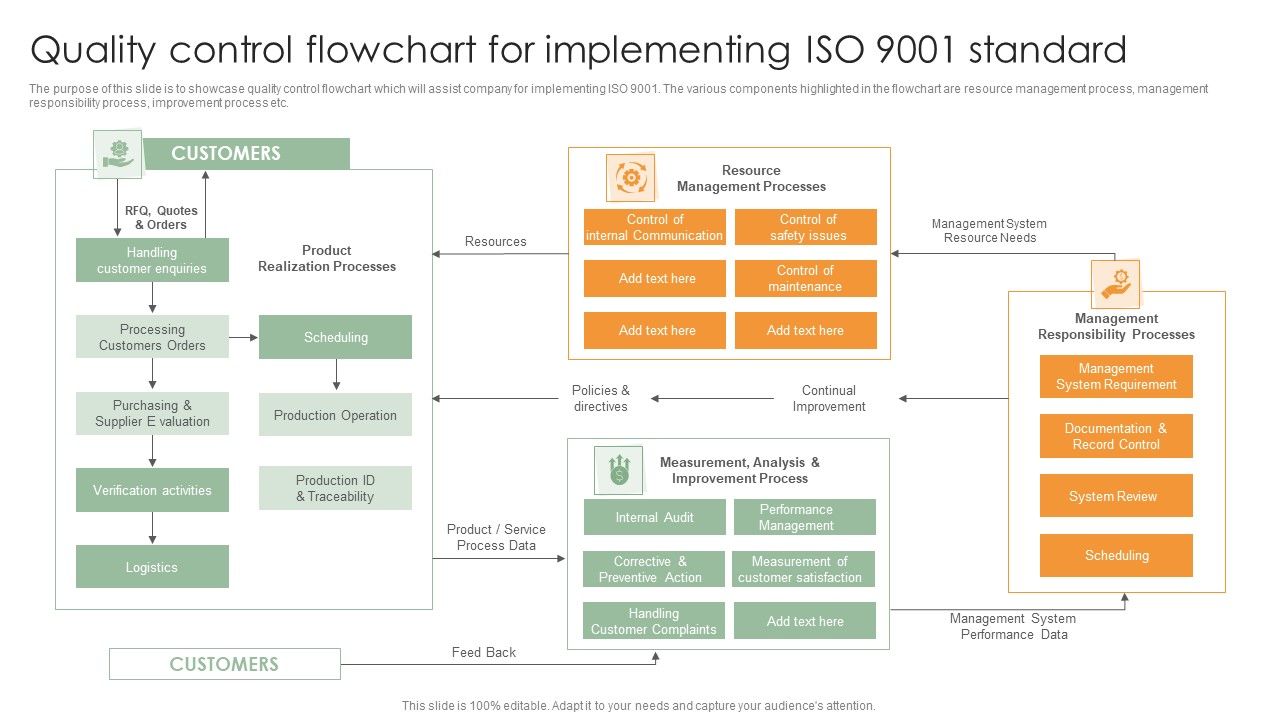This screenshot has height=720, width=1280.
Task: Click the Policies & directives label
Action: [601, 398]
